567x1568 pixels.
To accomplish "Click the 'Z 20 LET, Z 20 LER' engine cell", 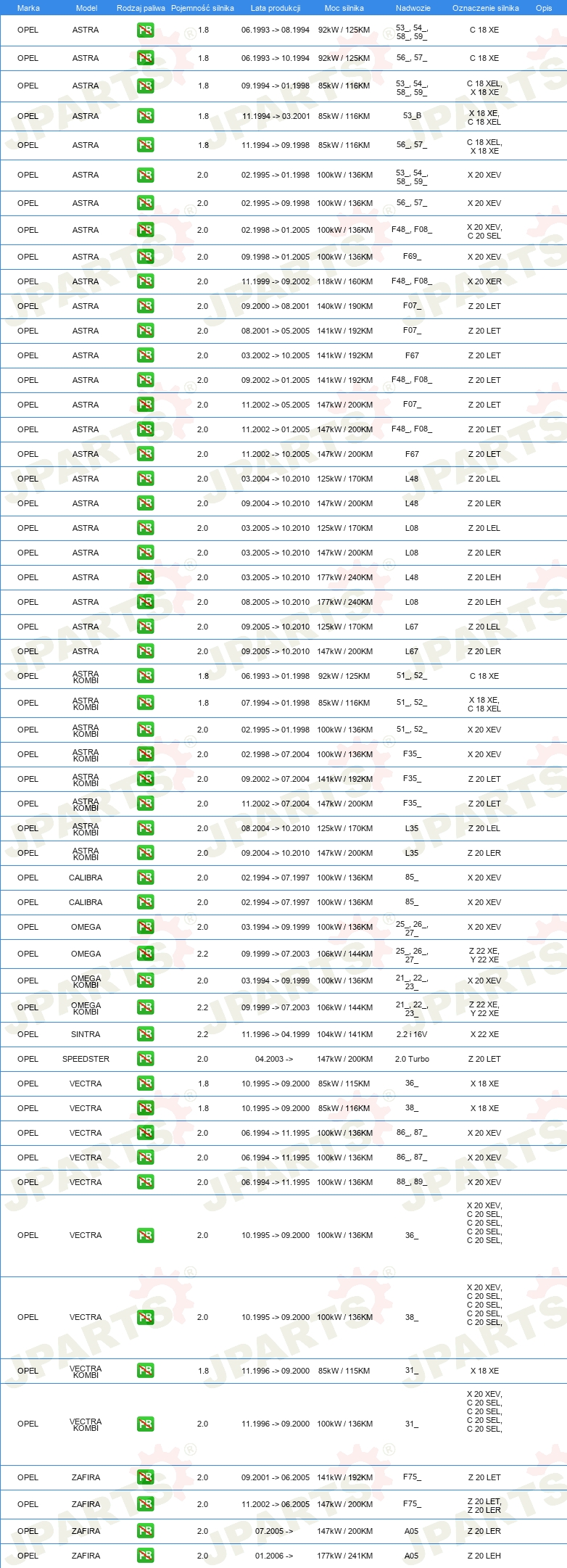I will click(x=484, y=1506).
